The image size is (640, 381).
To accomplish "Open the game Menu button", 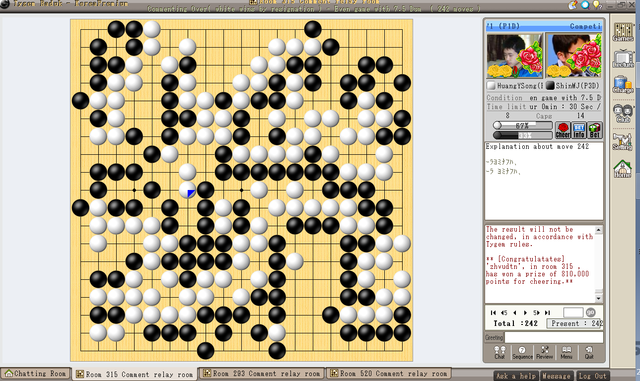I will [x=566, y=352].
